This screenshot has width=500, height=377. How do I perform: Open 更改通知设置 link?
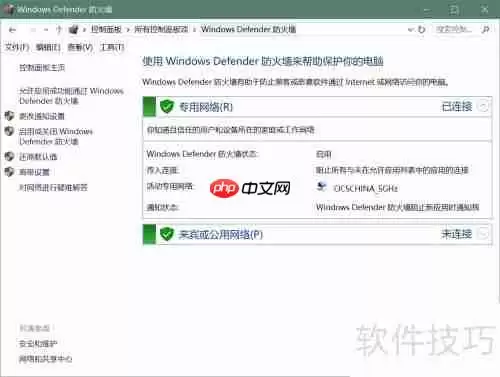coord(42,116)
